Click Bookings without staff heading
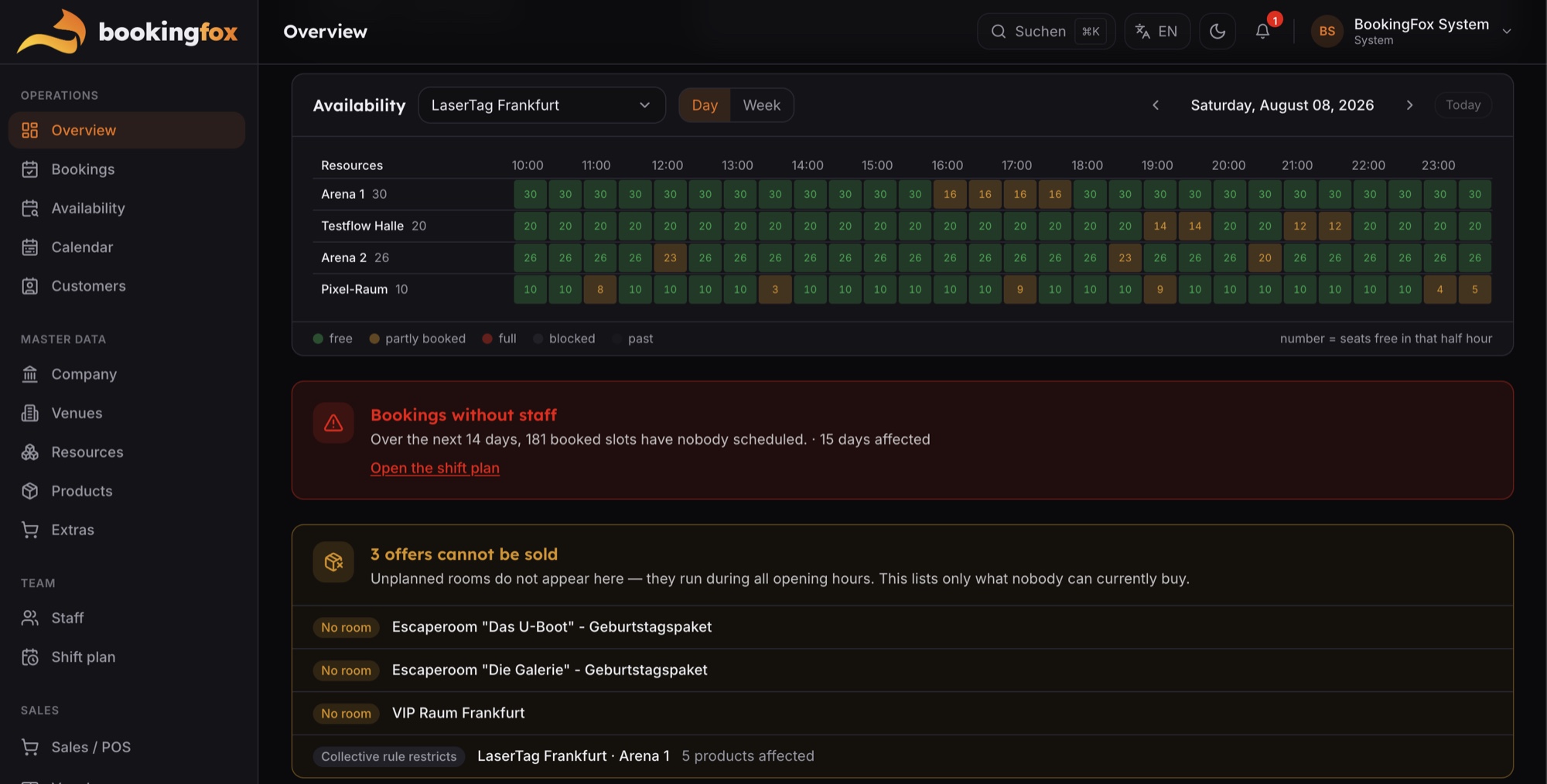Image resolution: width=1547 pixels, height=784 pixels. point(463,415)
